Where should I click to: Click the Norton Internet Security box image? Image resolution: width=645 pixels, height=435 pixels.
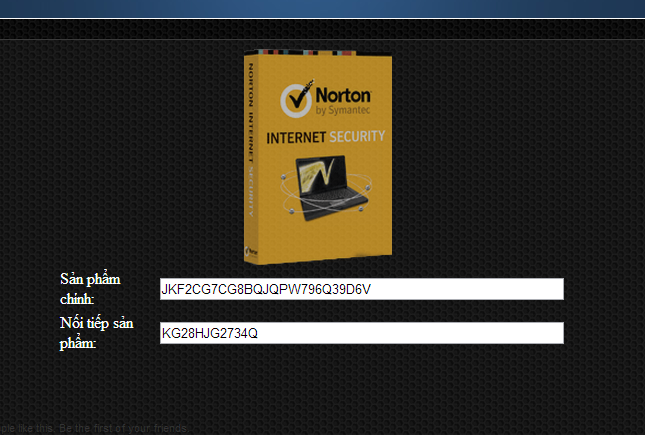click(318, 157)
